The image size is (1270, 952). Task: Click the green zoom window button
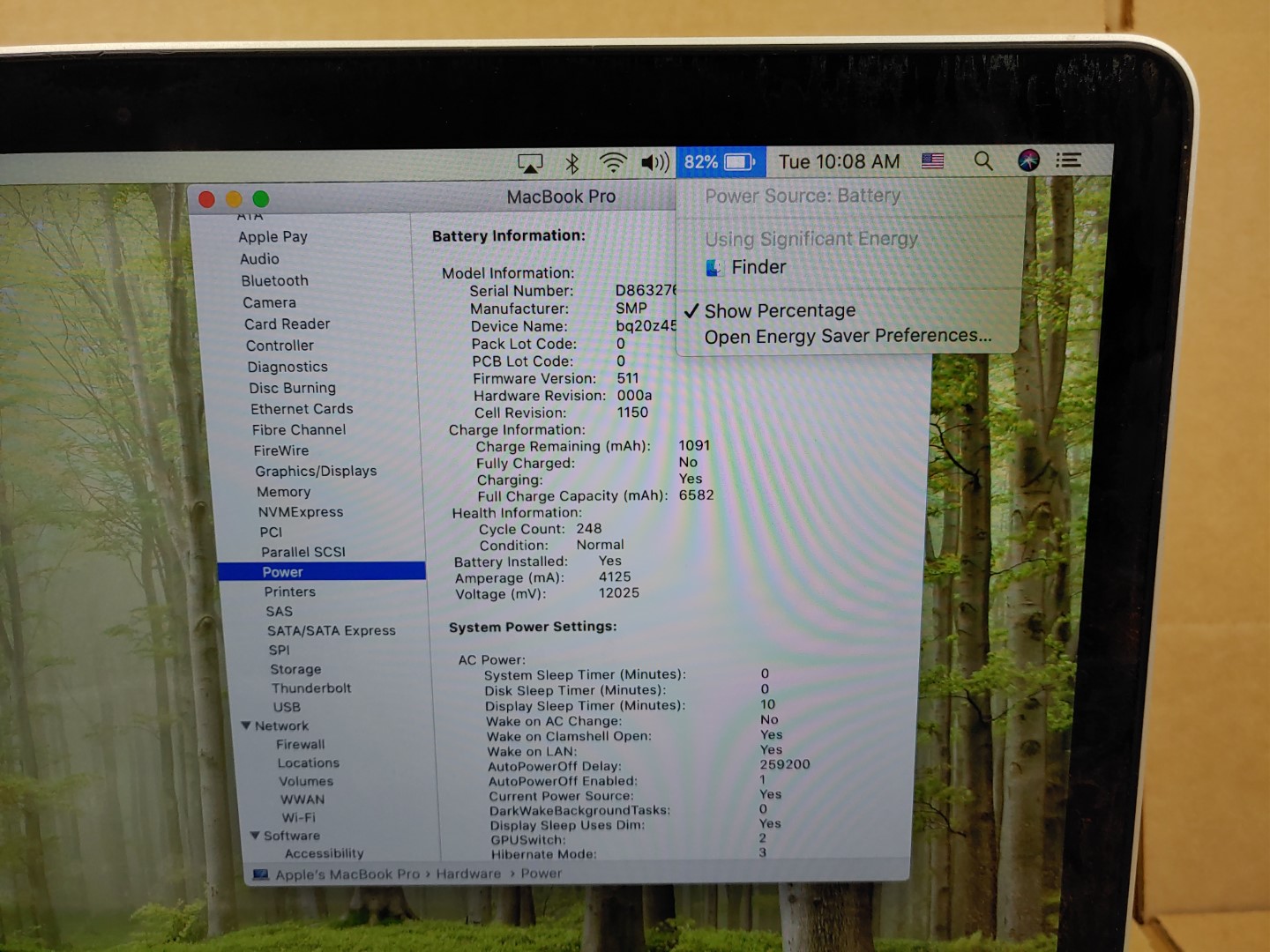pos(261,199)
